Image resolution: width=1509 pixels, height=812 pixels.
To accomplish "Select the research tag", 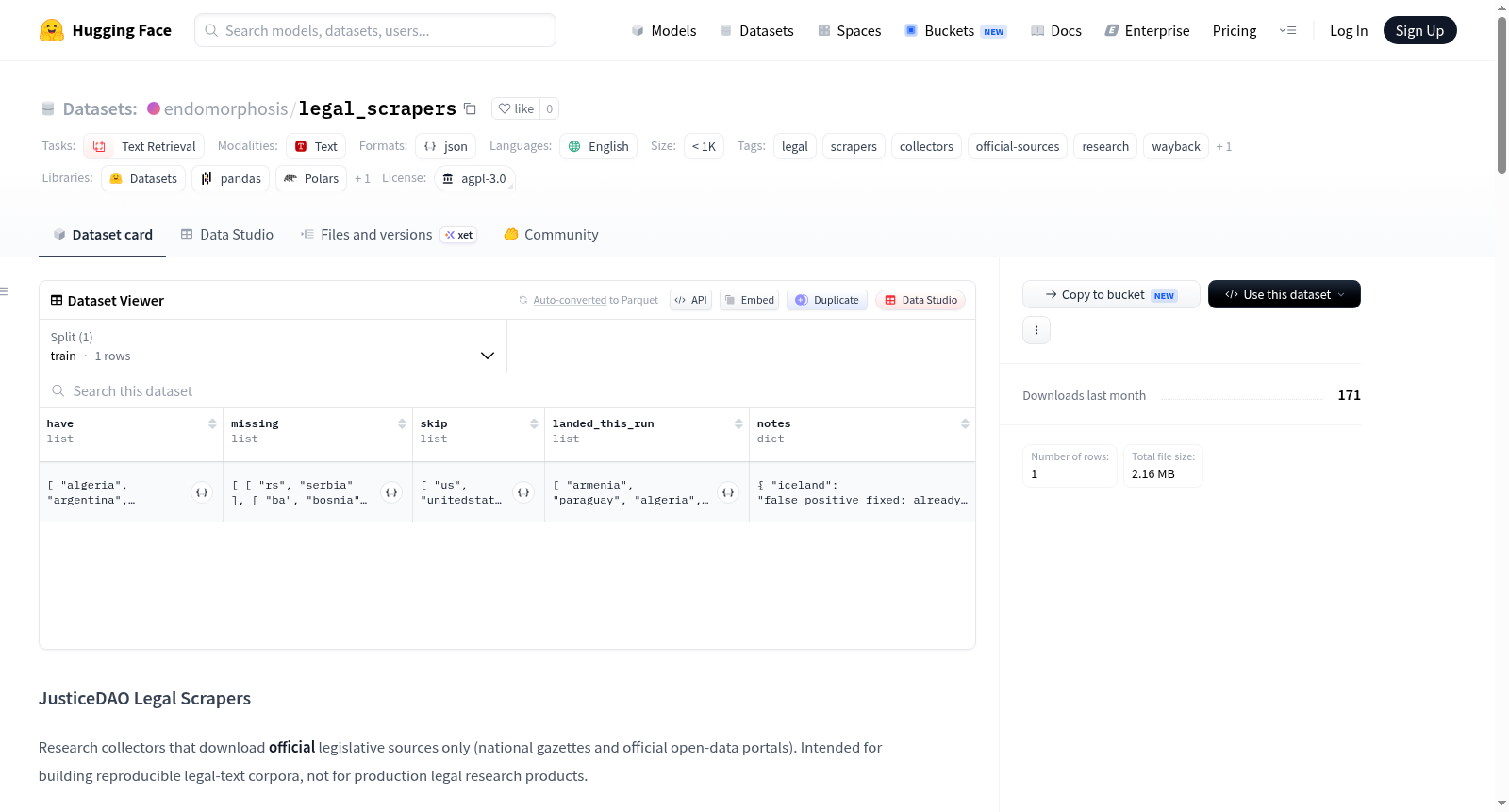I will tap(1105, 146).
